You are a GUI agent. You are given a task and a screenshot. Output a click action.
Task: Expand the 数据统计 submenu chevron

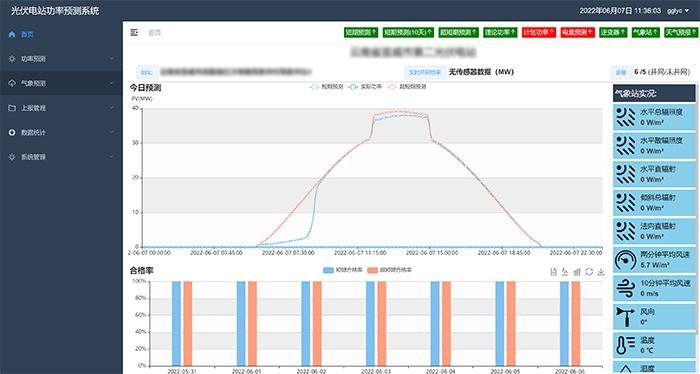tap(112, 132)
